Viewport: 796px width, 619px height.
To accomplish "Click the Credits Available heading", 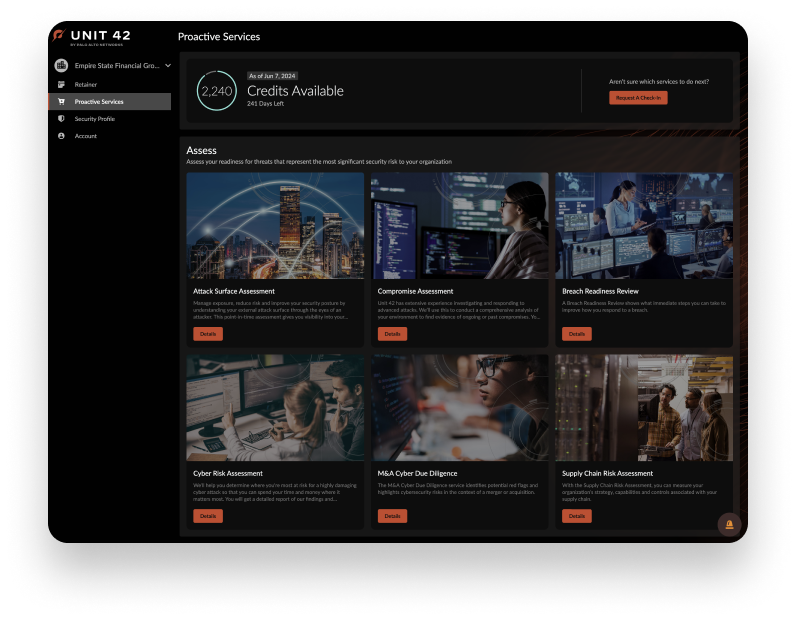I will pyautogui.click(x=295, y=91).
